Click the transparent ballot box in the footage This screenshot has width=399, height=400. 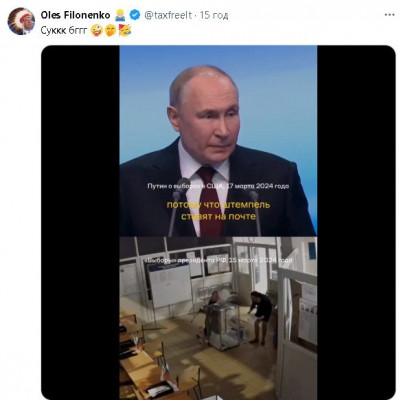(x=222, y=327)
